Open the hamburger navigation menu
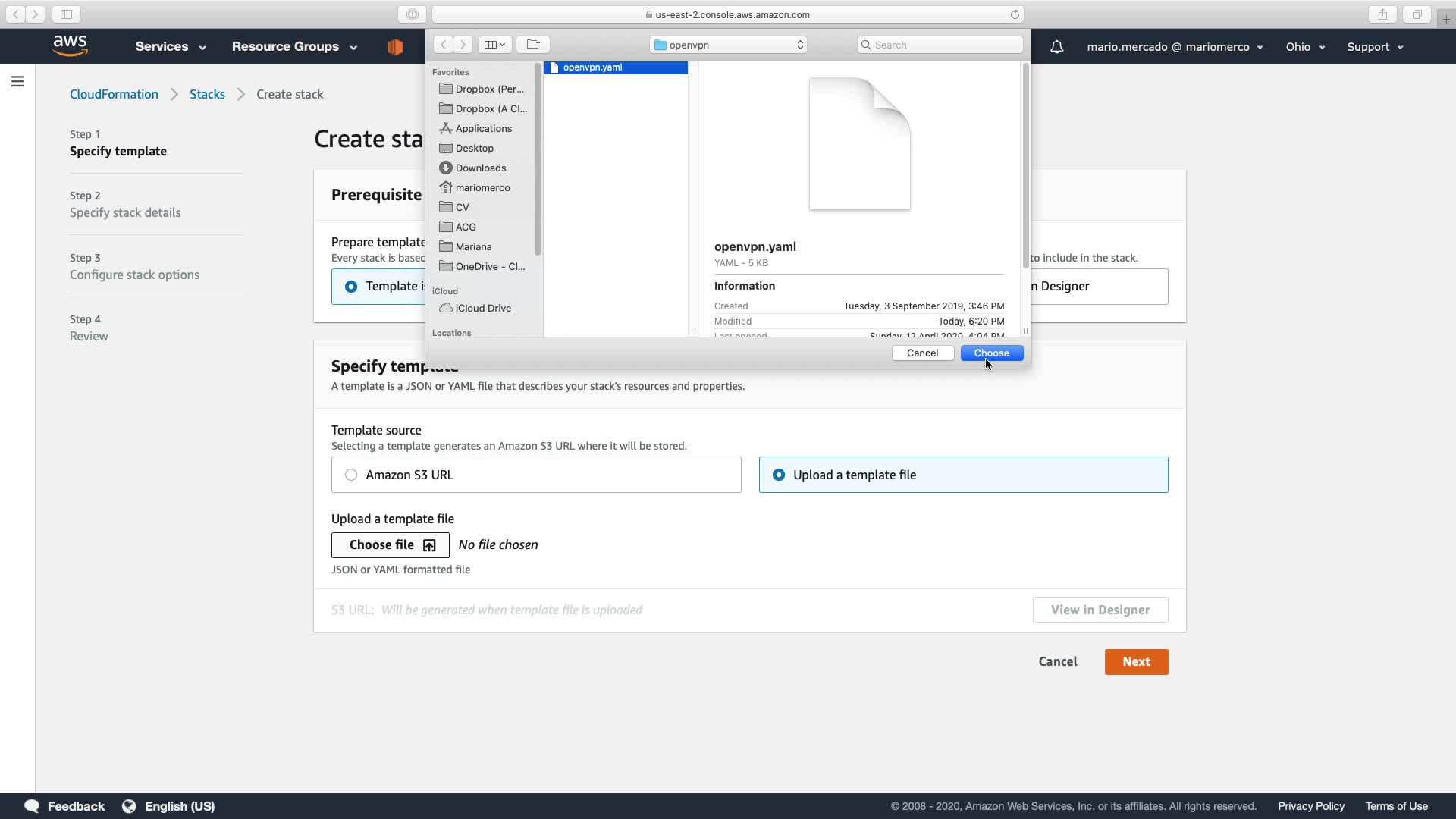The height and width of the screenshot is (819, 1456). click(17, 81)
